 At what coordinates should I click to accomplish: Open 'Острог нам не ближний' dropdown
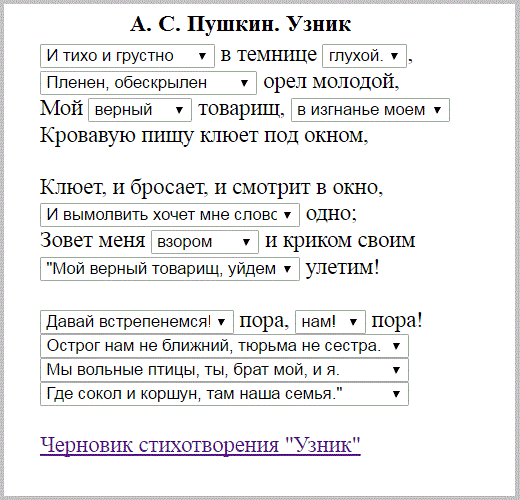tap(224, 346)
